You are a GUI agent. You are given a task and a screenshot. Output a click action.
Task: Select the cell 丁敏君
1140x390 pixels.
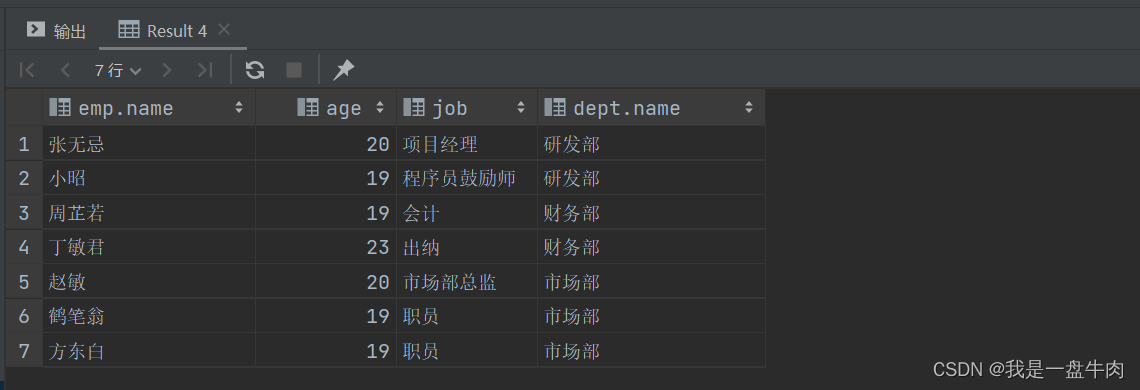[x=149, y=247]
